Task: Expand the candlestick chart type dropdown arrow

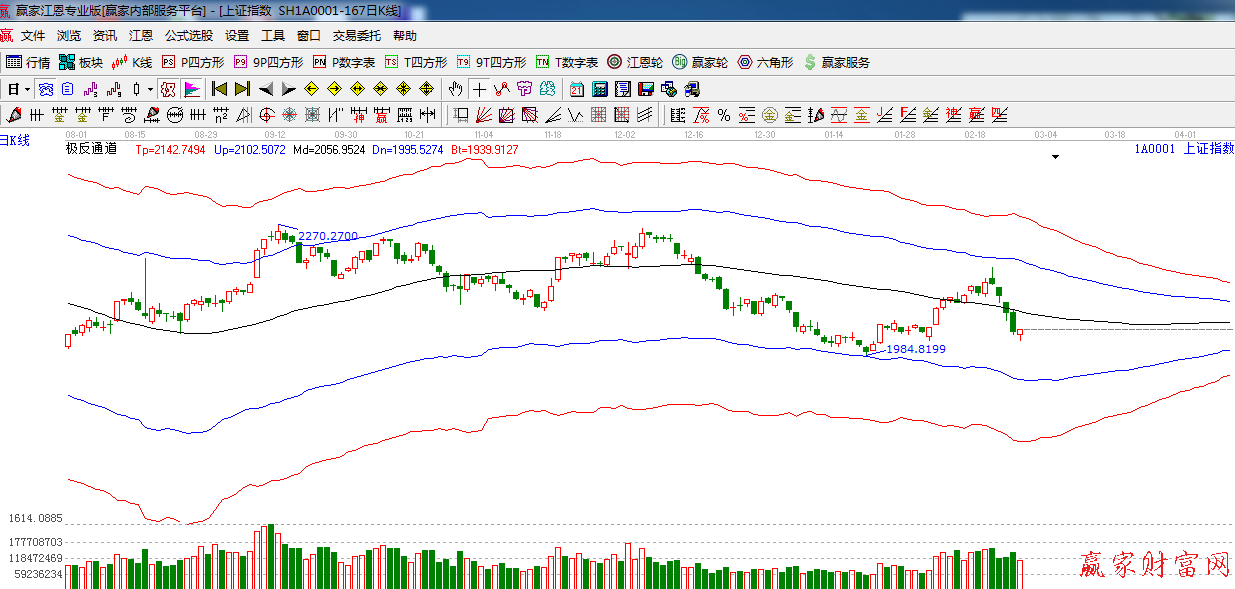Action: [150, 89]
